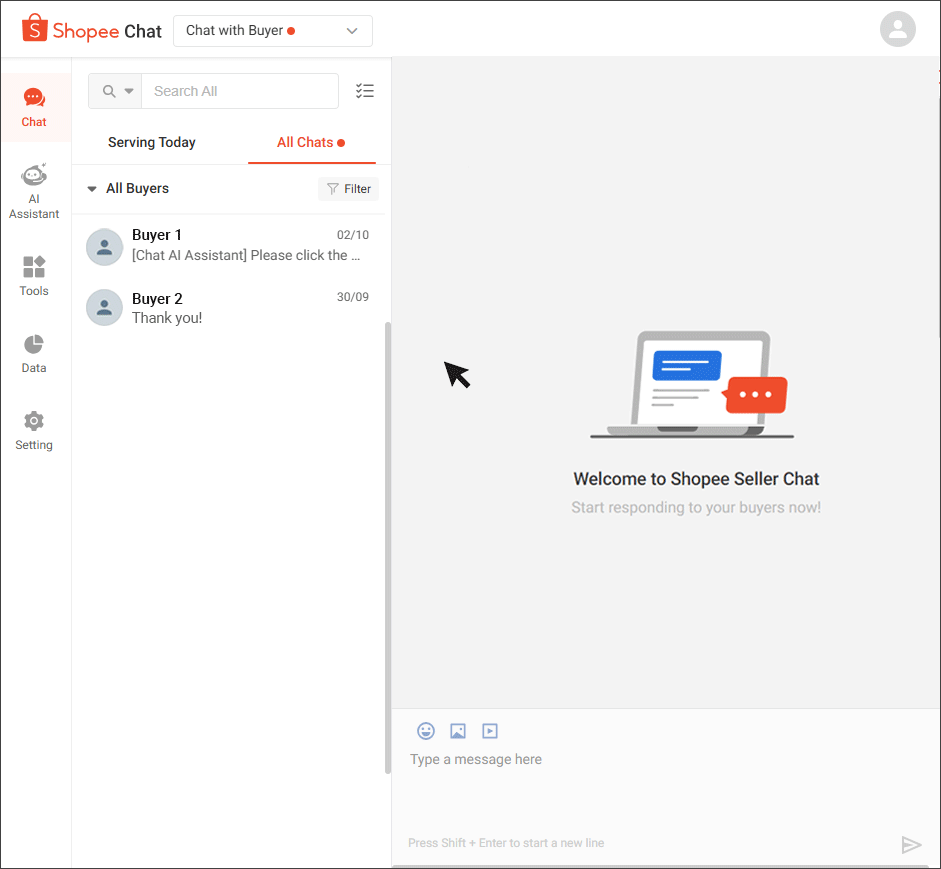The image size is (941, 869).
Task: Open the Data section in sidebar
Action: (34, 353)
